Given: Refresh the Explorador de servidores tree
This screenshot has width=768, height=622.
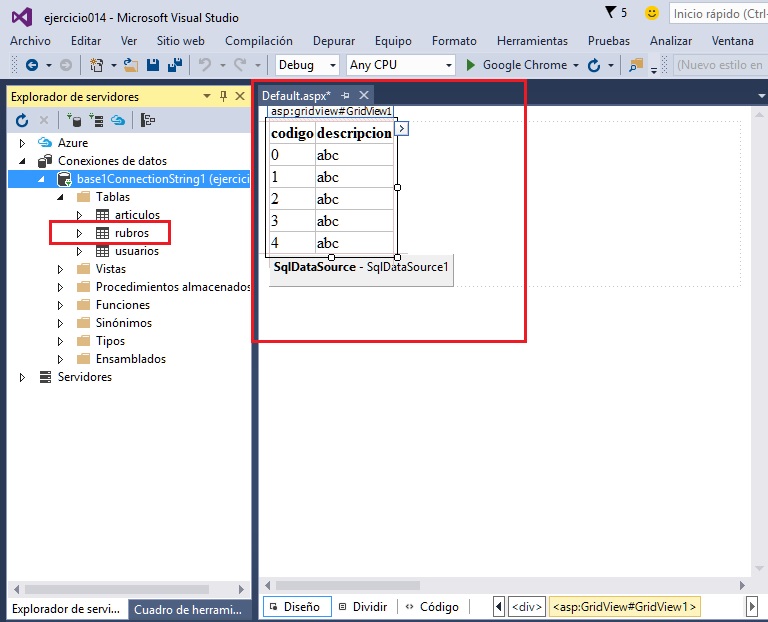Looking at the screenshot, I should [x=22, y=120].
